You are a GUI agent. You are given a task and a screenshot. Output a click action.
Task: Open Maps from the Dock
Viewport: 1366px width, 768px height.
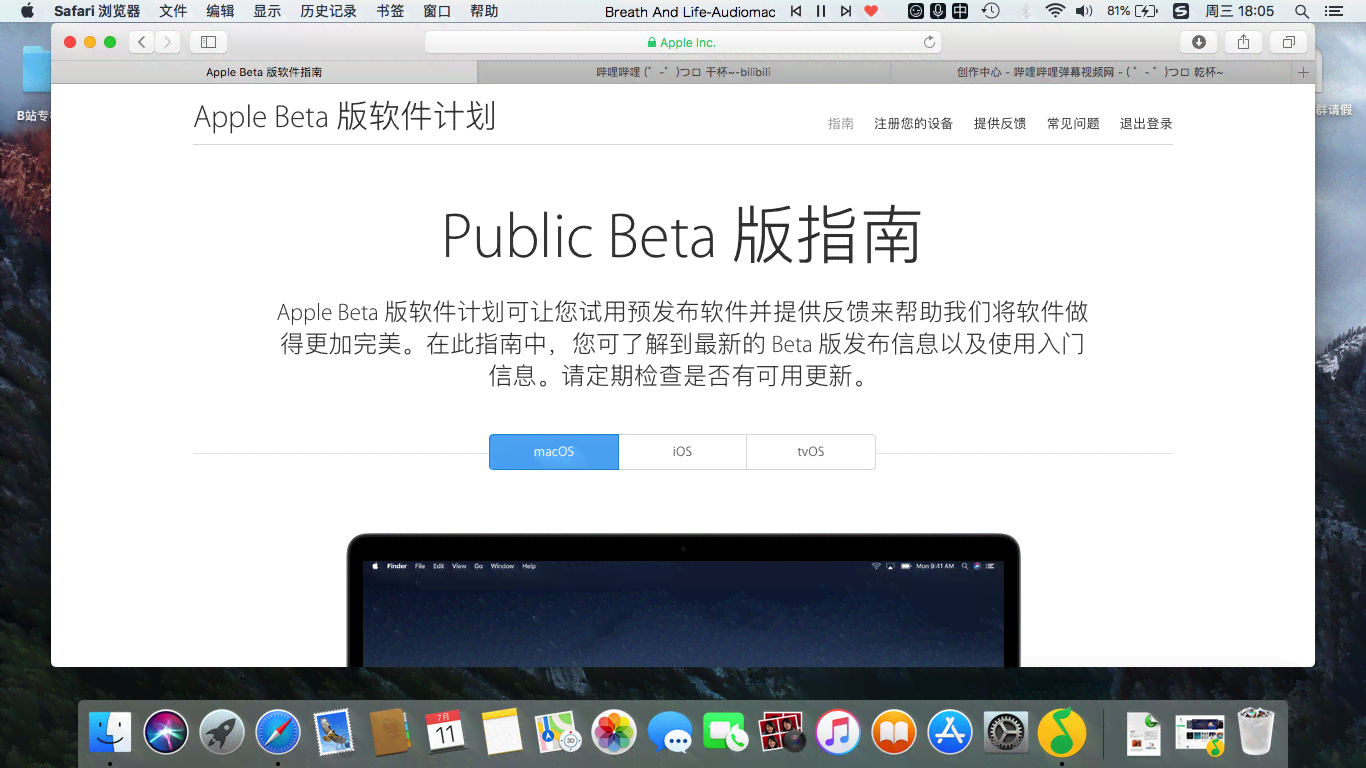(x=558, y=733)
